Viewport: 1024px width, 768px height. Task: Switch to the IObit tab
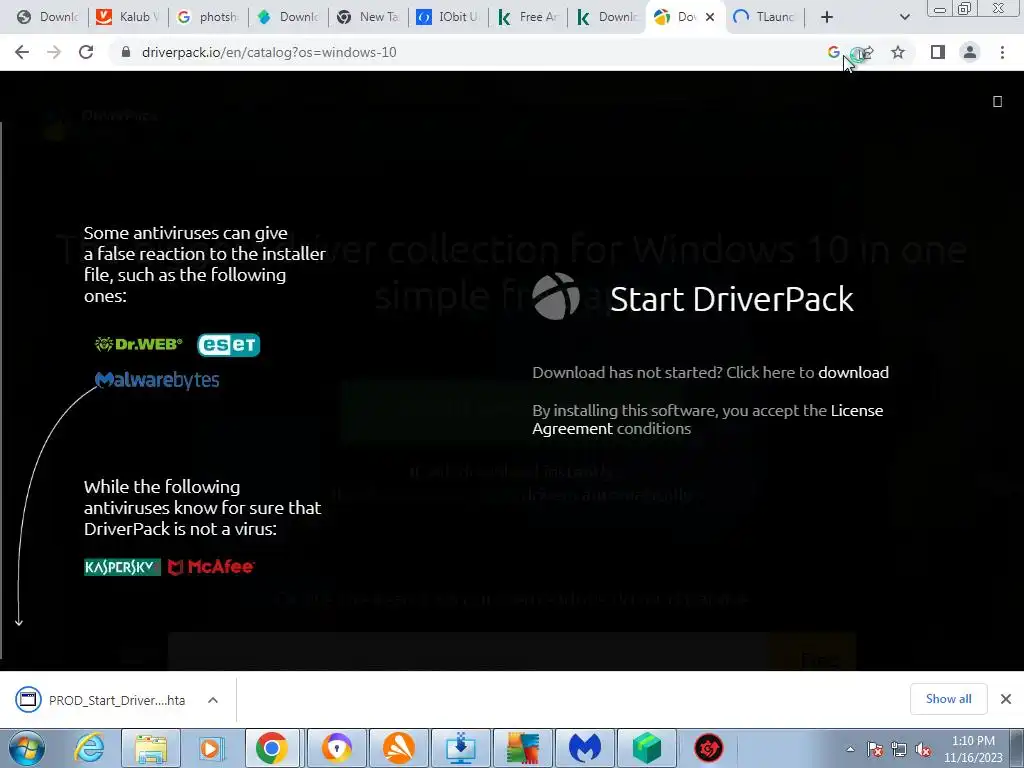click(448, 17)
